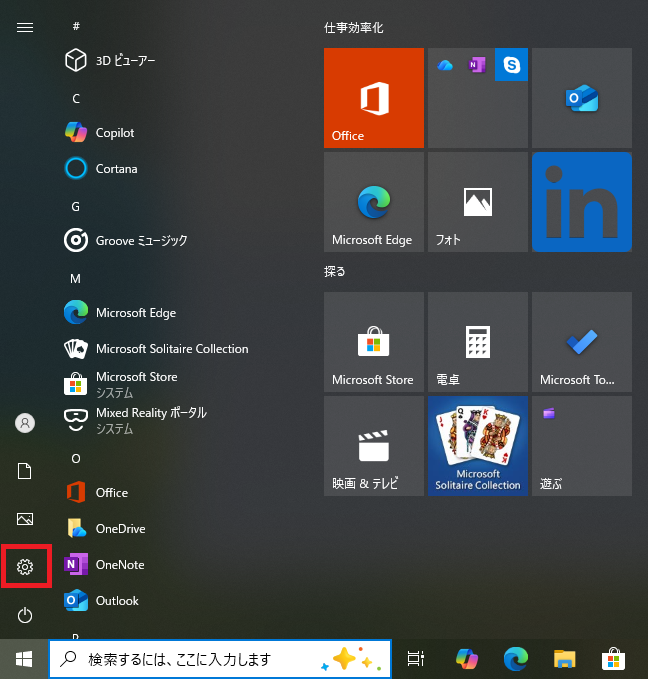Click the letter C group header

(76, 98)
